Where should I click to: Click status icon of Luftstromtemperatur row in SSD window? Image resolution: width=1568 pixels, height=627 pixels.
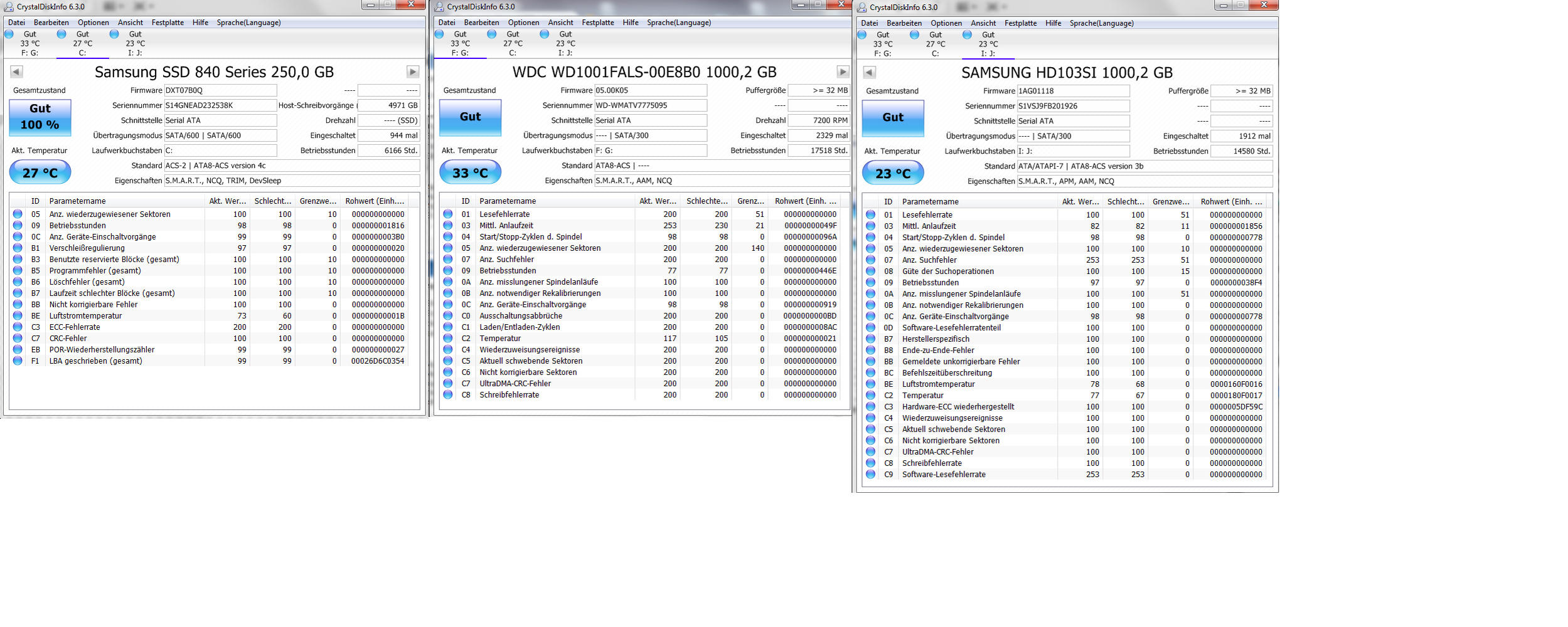(18, 315)
